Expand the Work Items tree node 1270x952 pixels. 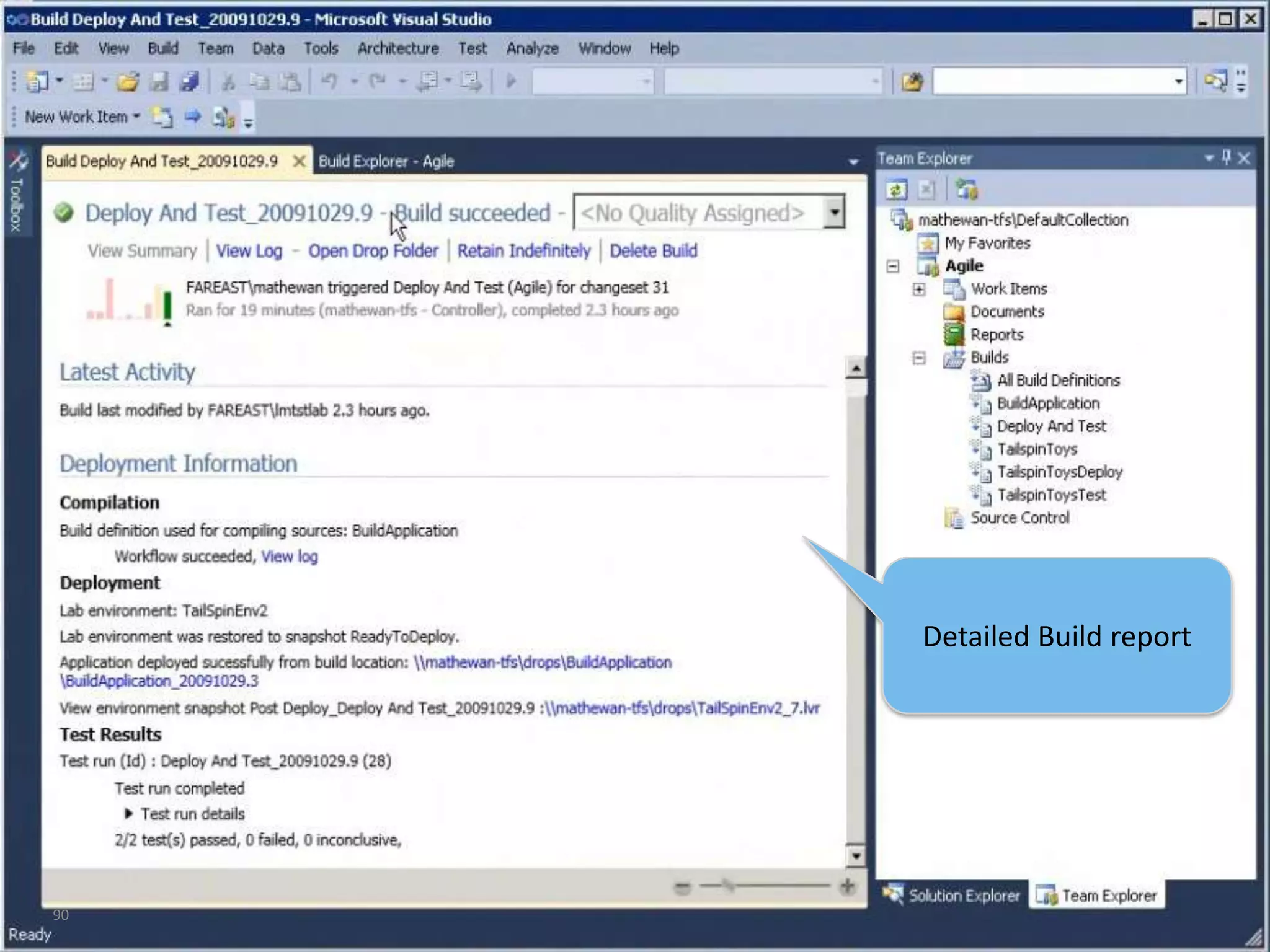pos(919,289)
